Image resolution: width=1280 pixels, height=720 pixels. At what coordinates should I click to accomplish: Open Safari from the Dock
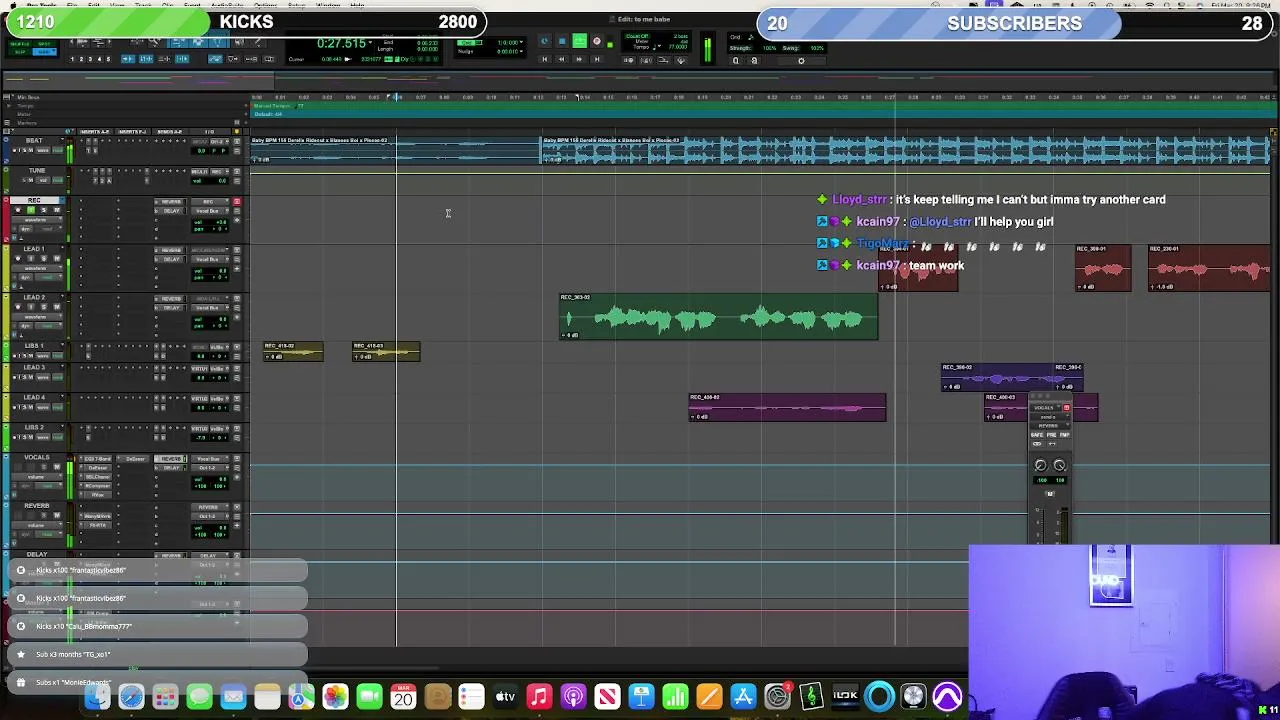131,696
